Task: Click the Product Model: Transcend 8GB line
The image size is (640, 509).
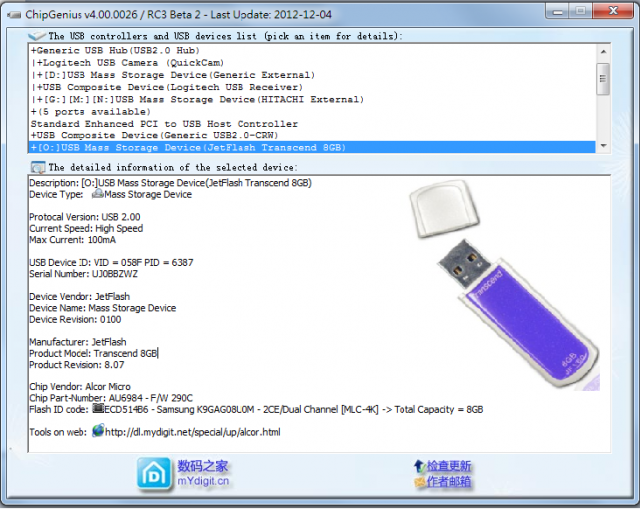Action: (93, 353)
